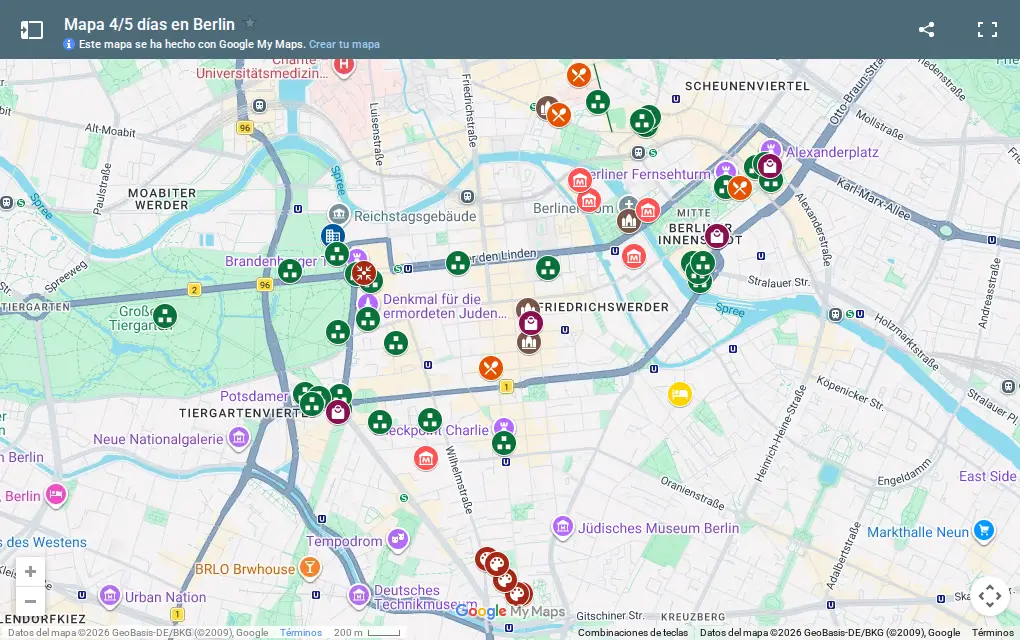Select the blue building marker near Reichstag
The width and height of the screenshot is (1020, 640).
click(x=333, y=235)
